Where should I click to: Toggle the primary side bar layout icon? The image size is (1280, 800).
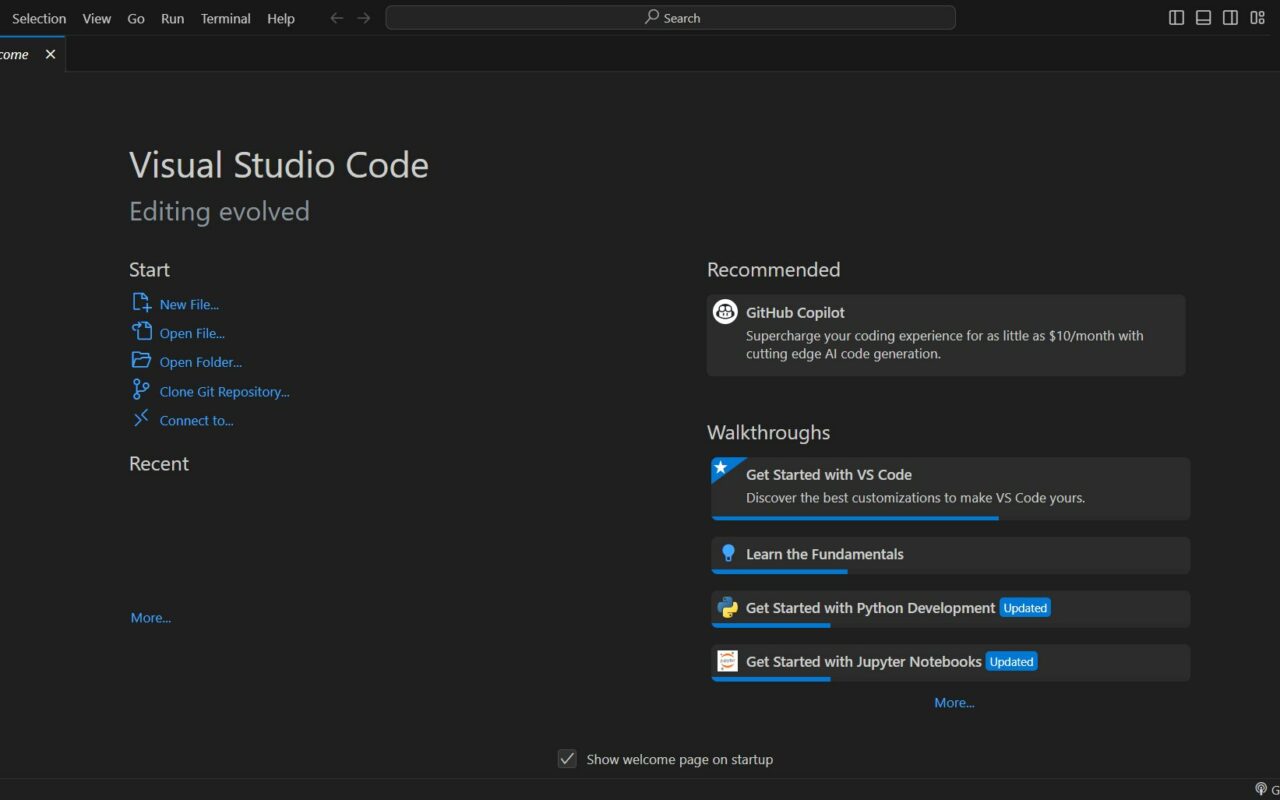point(1177,18)
